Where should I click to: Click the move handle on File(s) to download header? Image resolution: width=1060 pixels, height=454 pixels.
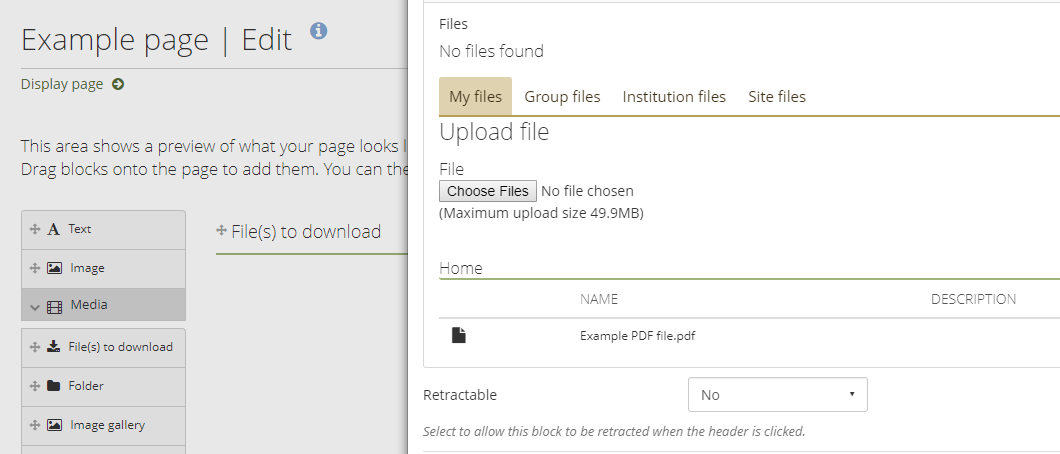[x=221, y=231]
